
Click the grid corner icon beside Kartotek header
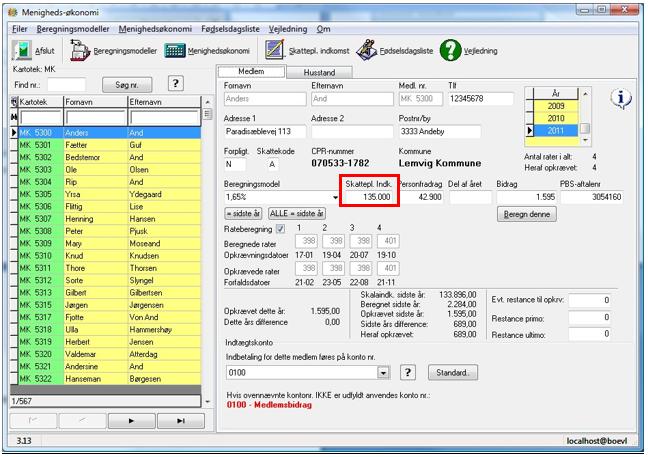click(x=14, y=102)
